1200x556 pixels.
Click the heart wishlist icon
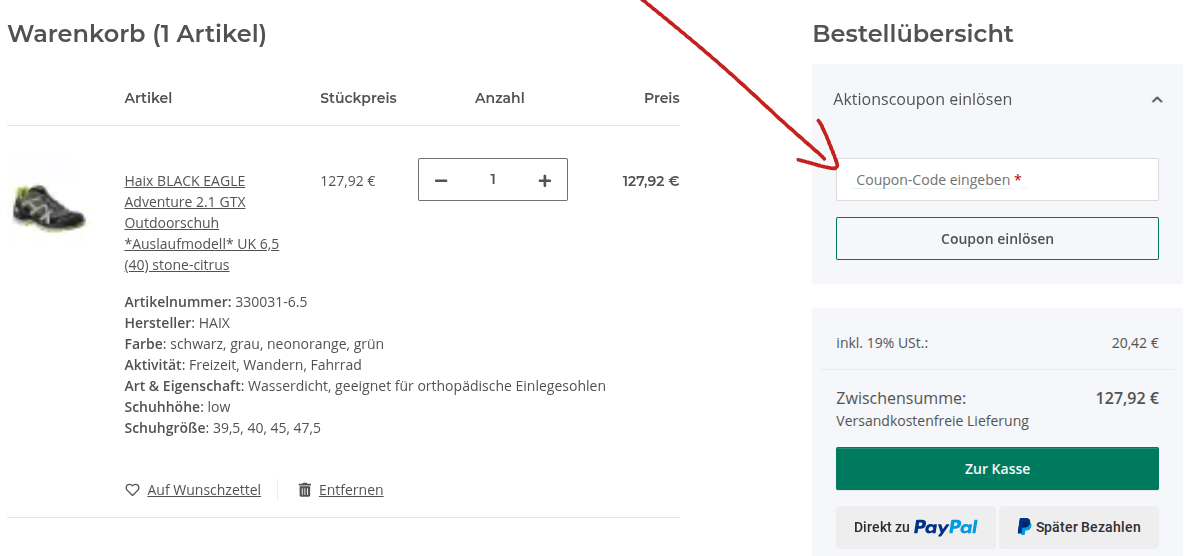(132, 490)
